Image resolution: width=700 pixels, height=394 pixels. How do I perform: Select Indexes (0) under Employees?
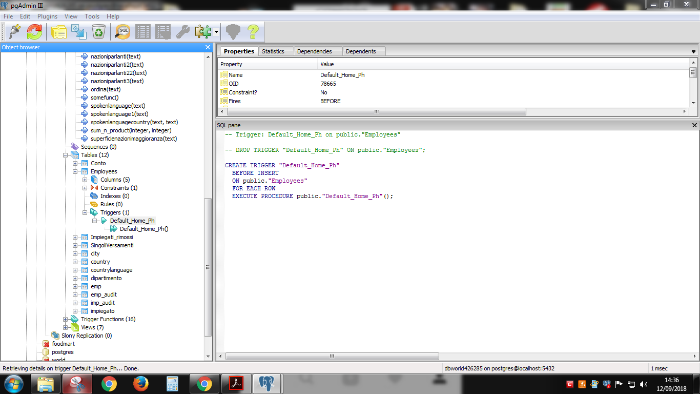coord(115,196)
